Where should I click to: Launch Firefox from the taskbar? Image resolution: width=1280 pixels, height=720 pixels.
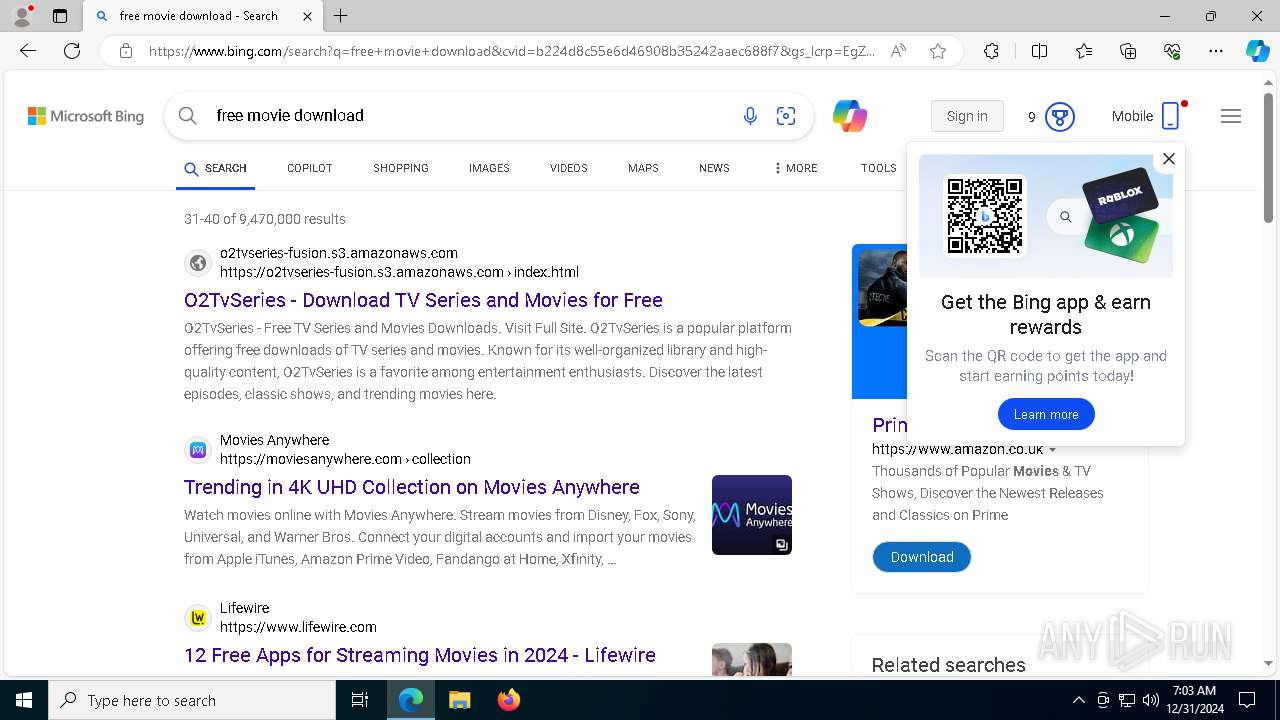pos(509,700)
